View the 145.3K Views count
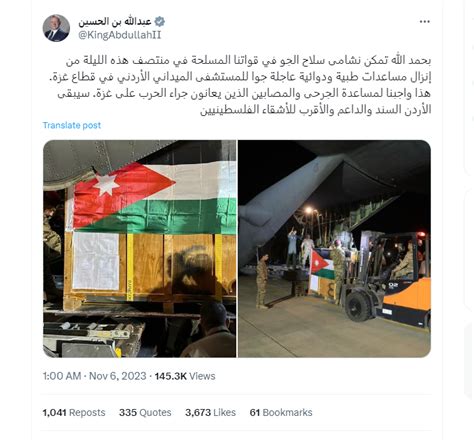The height and width of the screenshot is (442, 474). point(185,376)
